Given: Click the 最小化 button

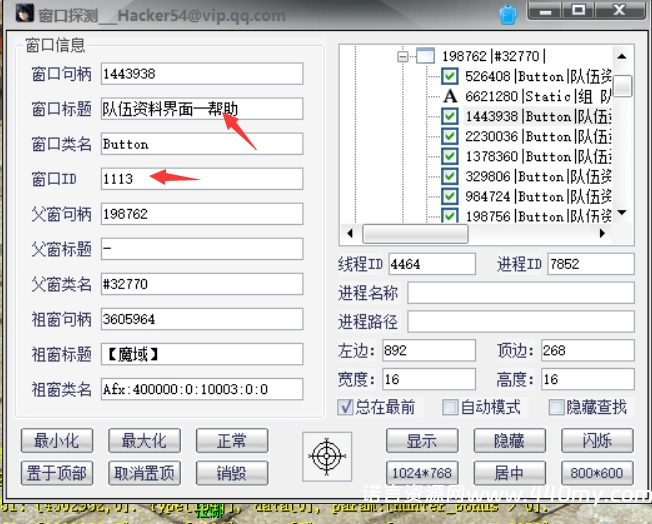Looking at the screenshot, I should pyautogui.click(x=57, y=441).
